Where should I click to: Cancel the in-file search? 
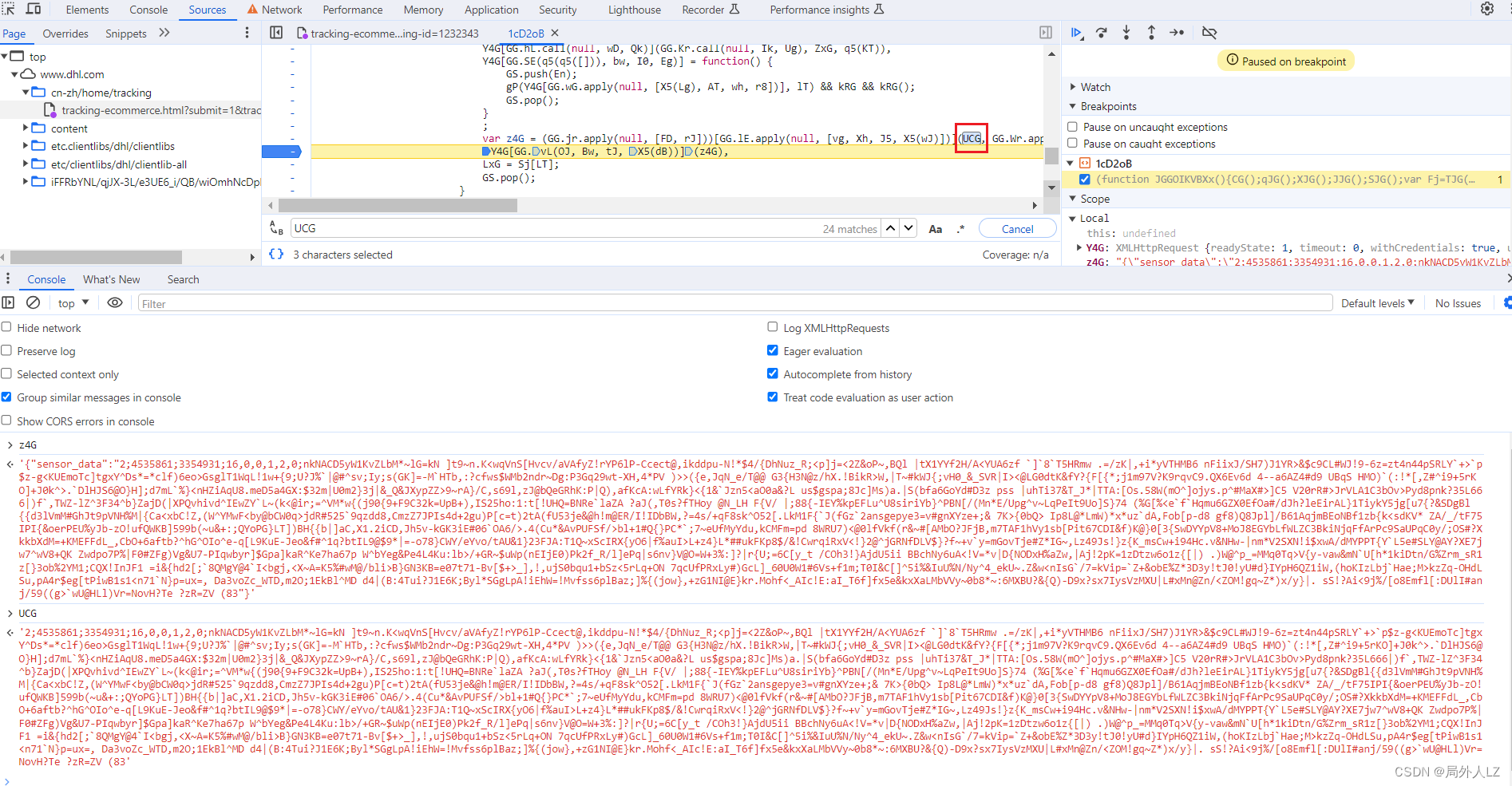click(1017, 228)
